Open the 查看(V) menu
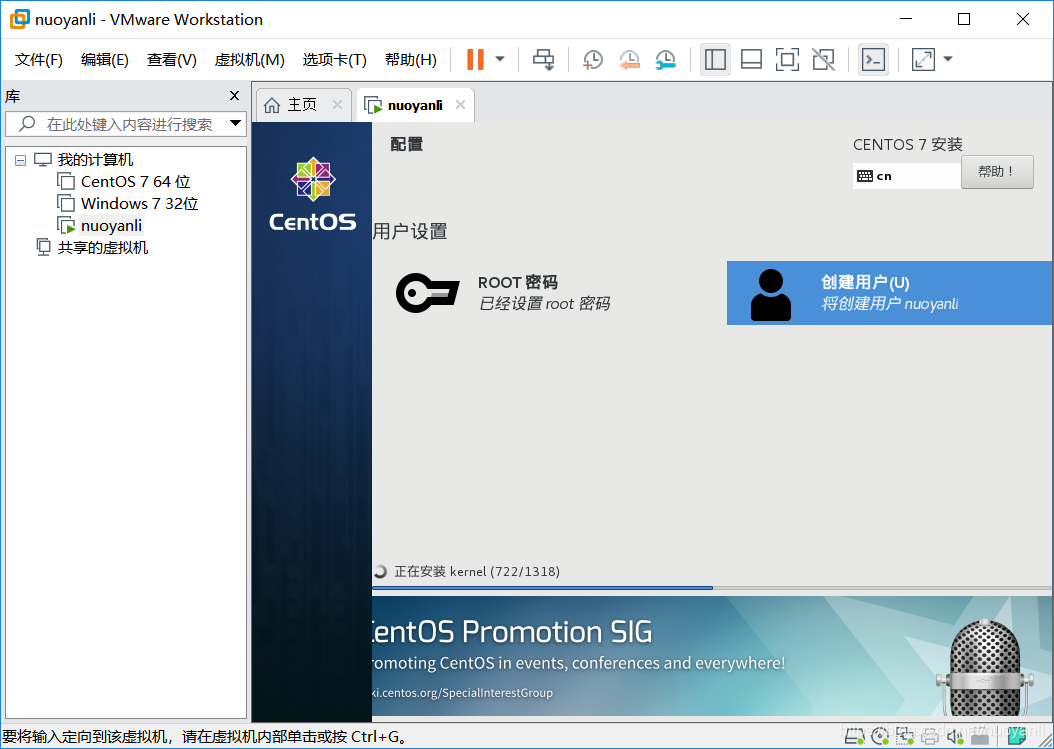Screen dimensions: 1054x749 click(x=171, y=60)
